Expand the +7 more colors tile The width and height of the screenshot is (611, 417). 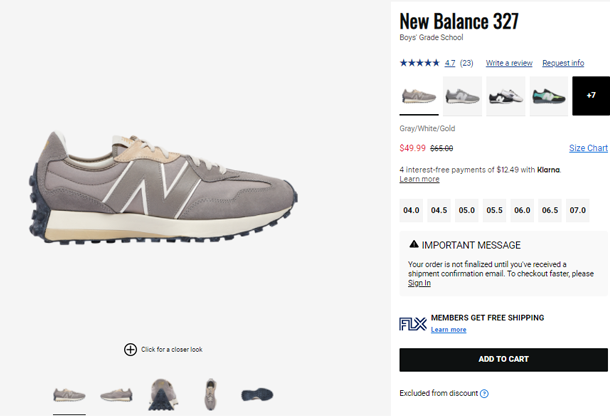click(x=591, y=96)
